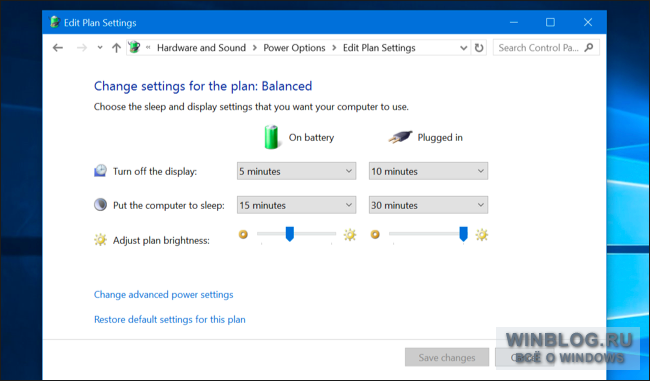Click the double-chevron before Hardware and Sound
Image resolution: width=650 pixels, height=381 pixels.
[x=148, y=48]
